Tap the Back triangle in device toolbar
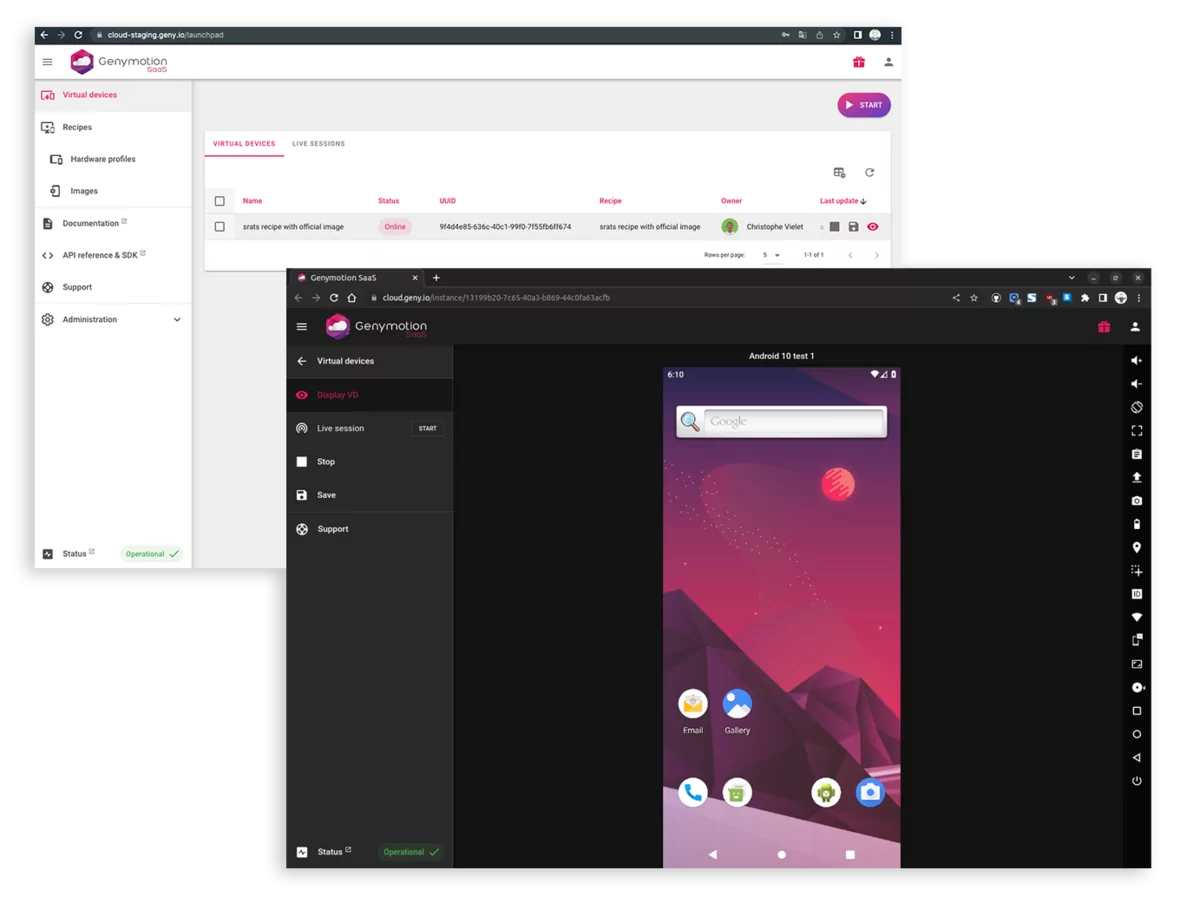The width and height of the screenshot is (1200, 916). pos(1136,758)
